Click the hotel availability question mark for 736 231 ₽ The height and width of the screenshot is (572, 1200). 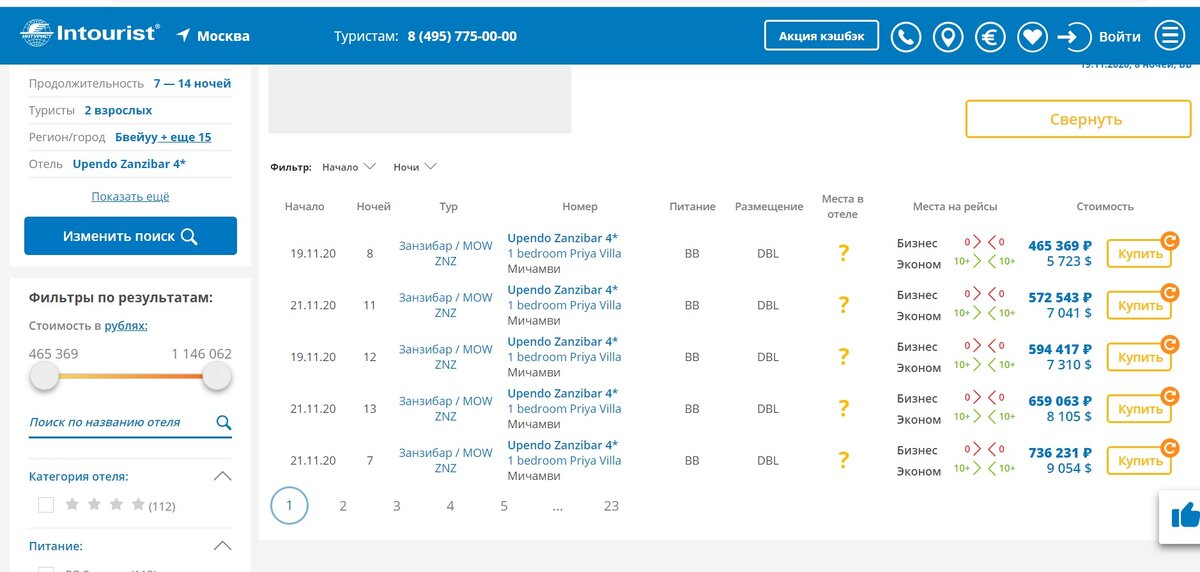point(843,460)
